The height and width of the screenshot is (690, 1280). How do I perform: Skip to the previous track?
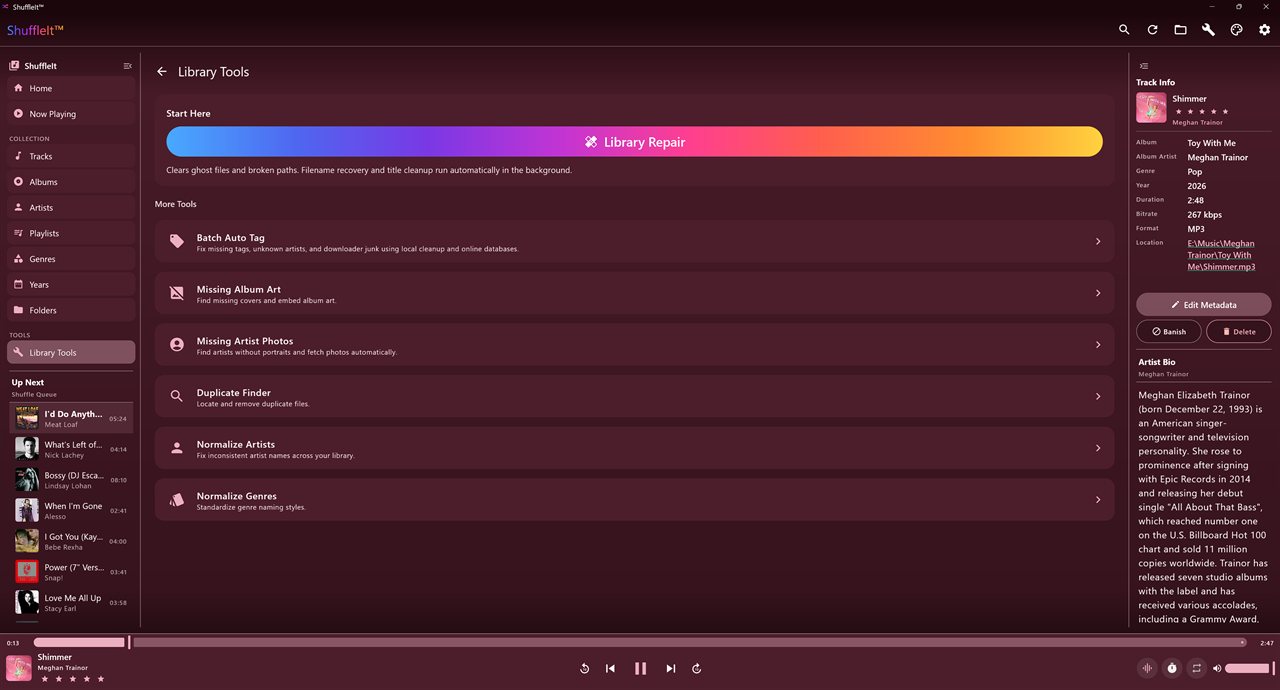click(x=610, y=668)
